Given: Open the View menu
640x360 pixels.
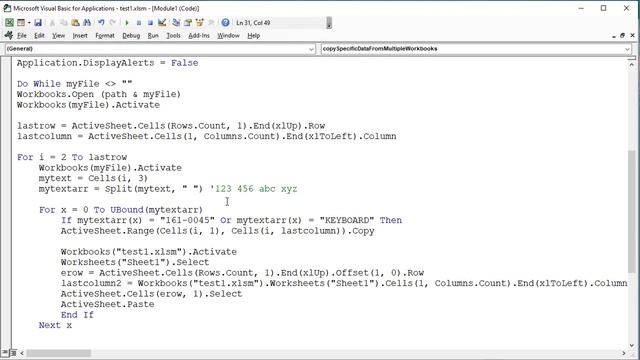Looking at the screenshot, I should coord(58,36).
